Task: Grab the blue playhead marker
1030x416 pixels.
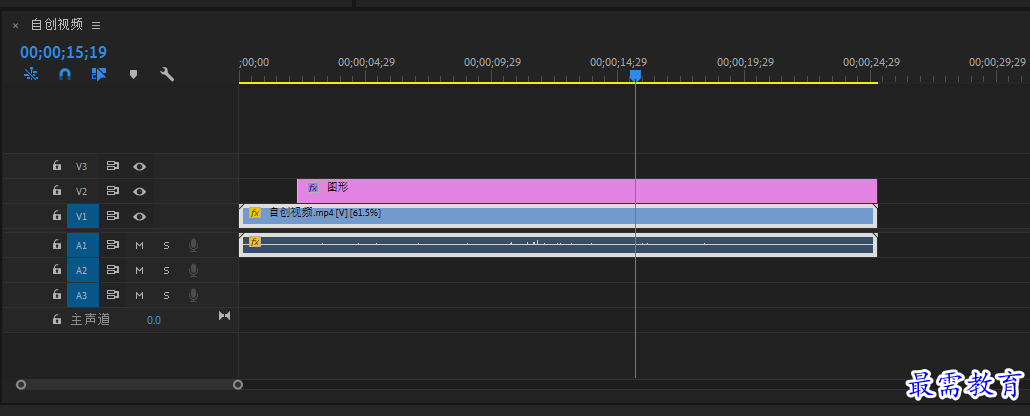Action: [x=635, y=76]
